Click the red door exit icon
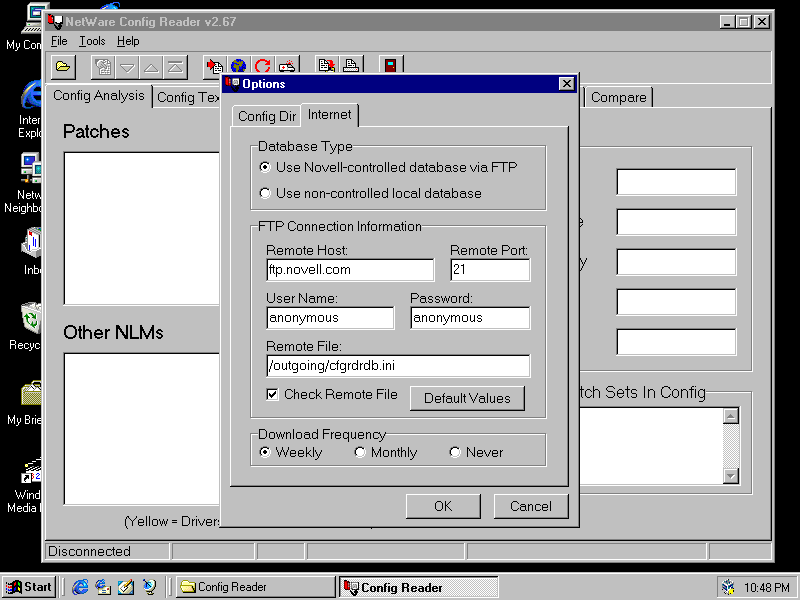Image resolution: width=800 pixels, height=600 pixels. pos(390,65)
